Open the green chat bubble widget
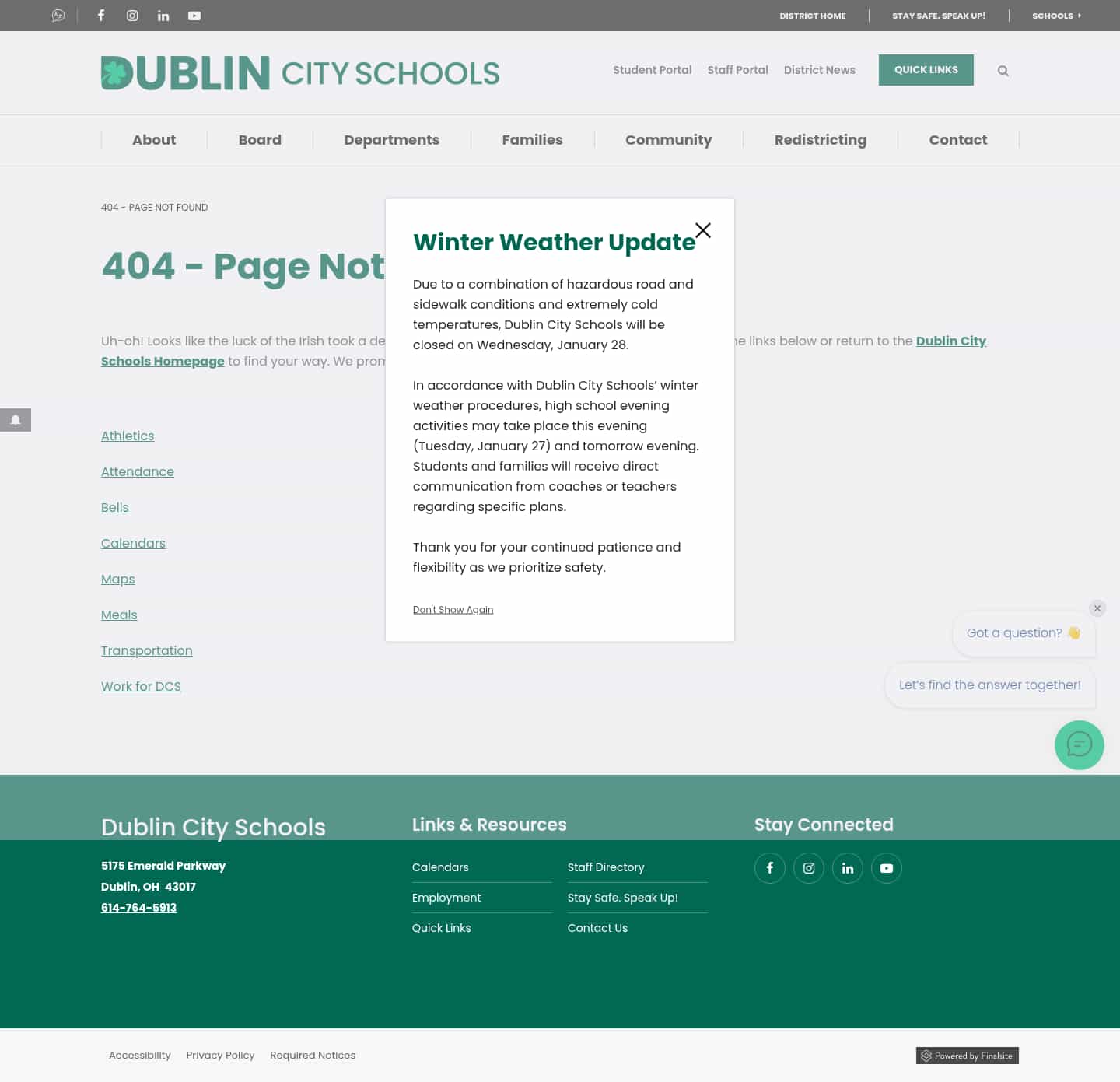Image resolution: width=1120 pixels, height=1082 pixels. [1079, 744]
